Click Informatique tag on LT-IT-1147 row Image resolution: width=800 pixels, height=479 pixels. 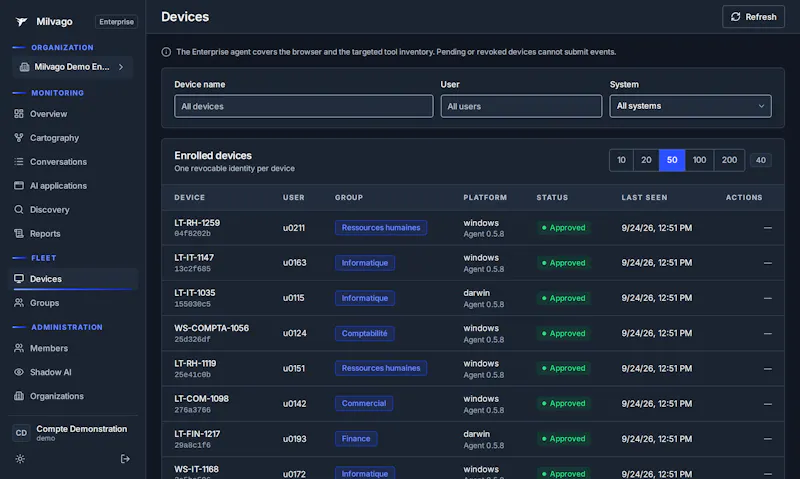[365, 263]
